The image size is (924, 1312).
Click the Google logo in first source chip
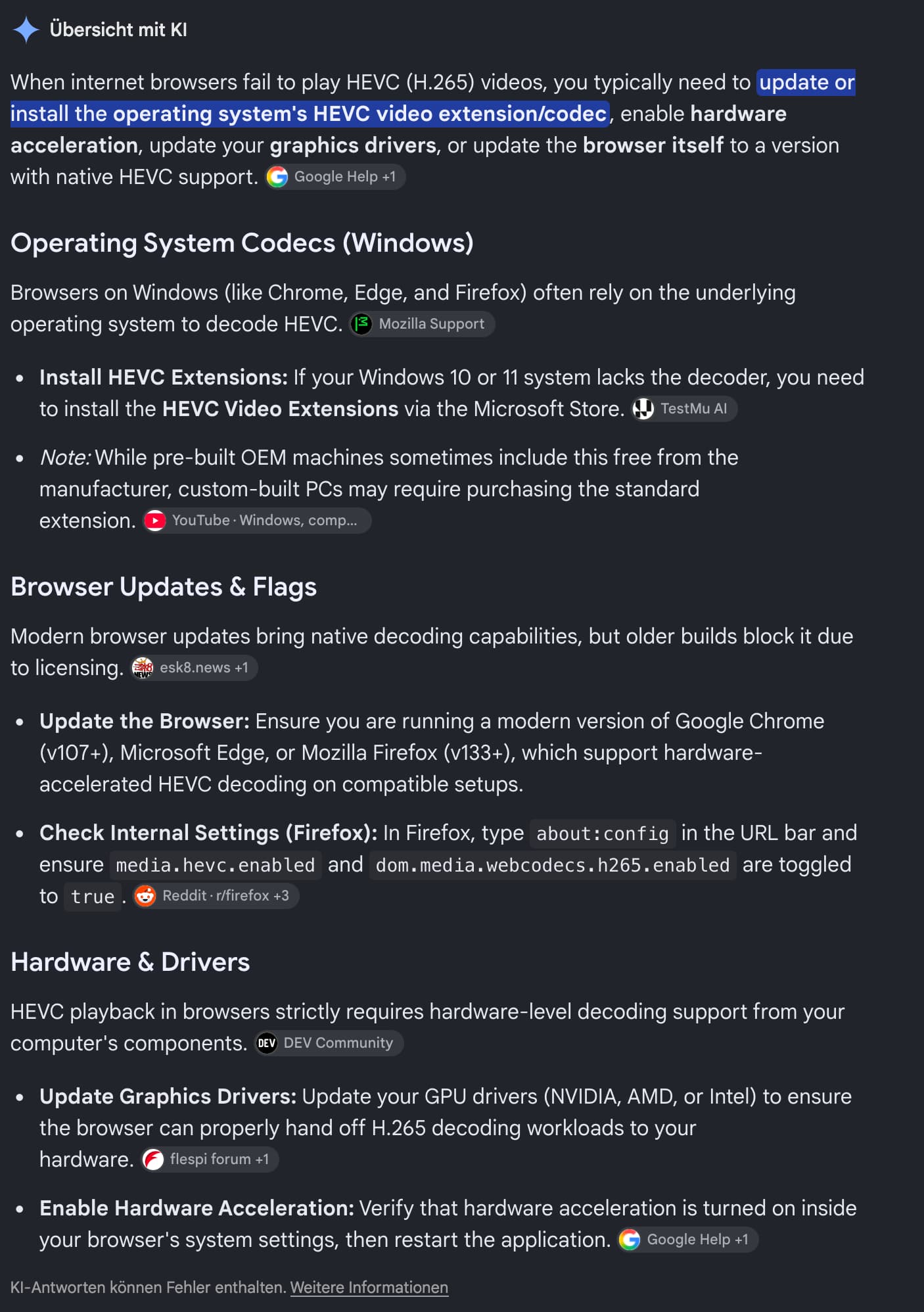pyautogui.click(x=277, y=177)
